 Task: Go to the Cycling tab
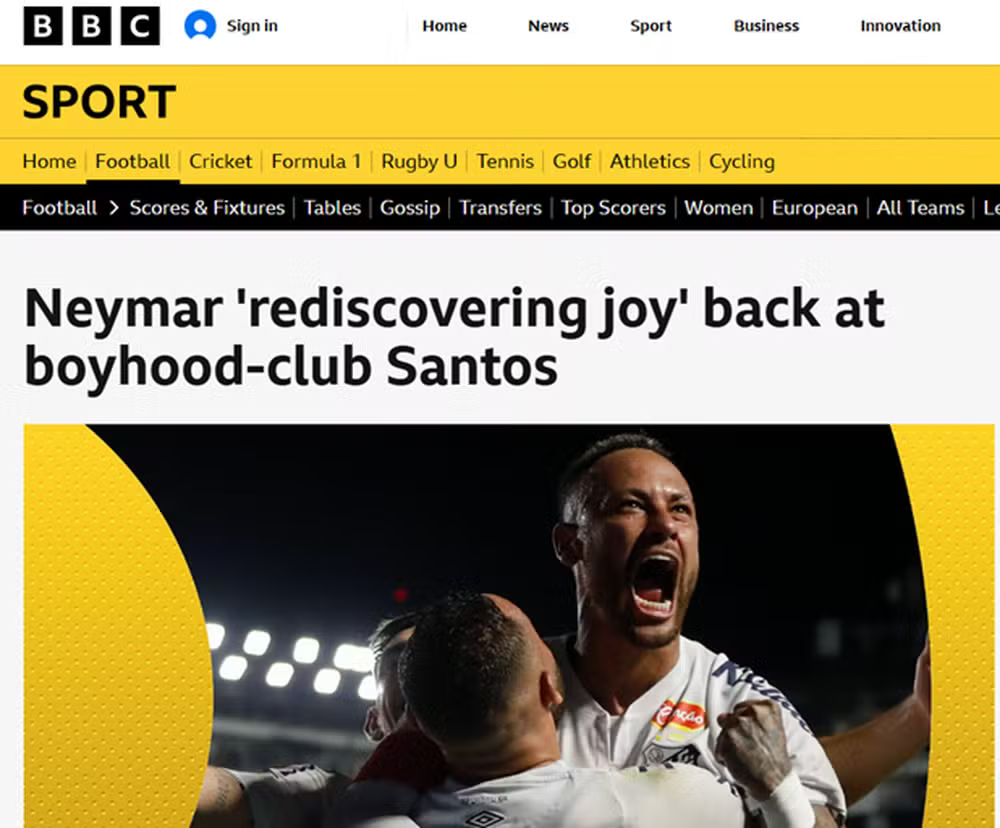(742, 161)
